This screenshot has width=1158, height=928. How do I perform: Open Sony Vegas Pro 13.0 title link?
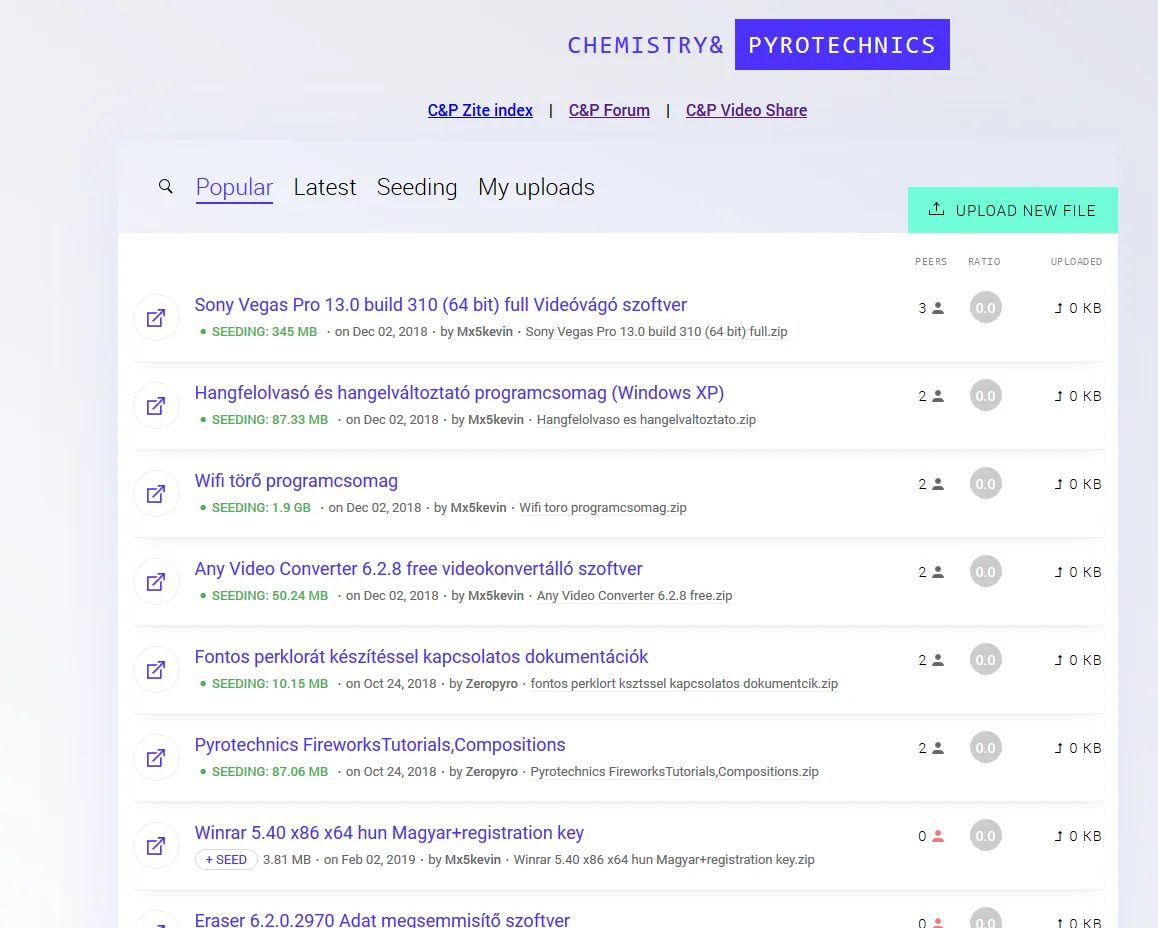[x=440, y=305]
